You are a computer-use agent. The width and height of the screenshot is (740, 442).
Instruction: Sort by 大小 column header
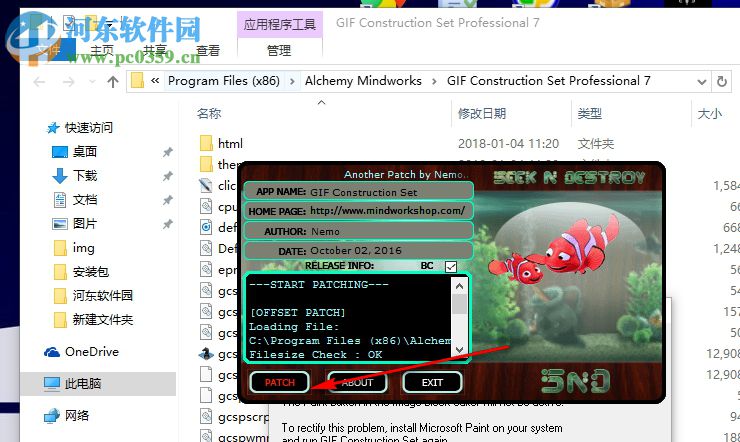pyautogui.click(x=709, y=114)
